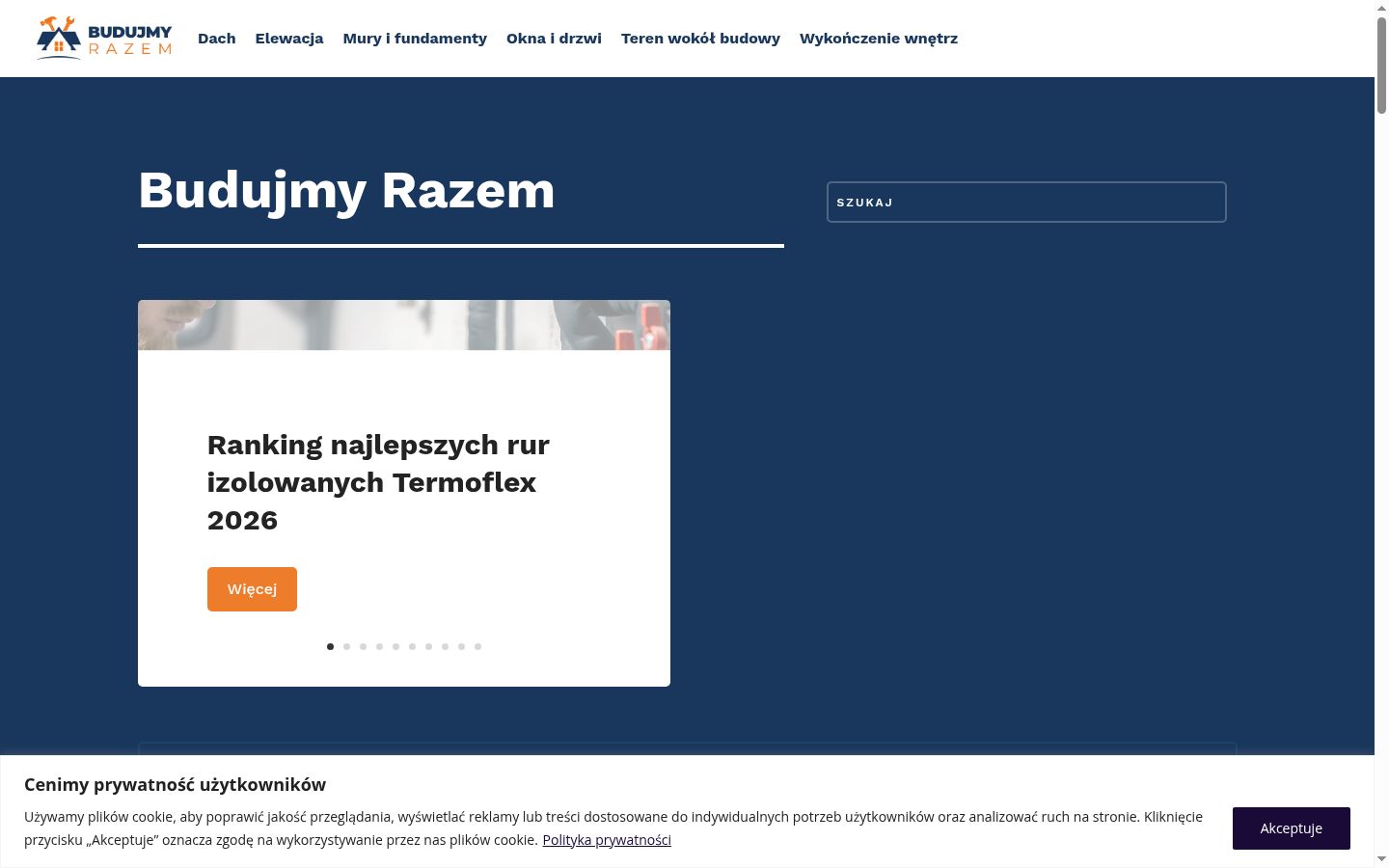This screenshot has width=1389, height=868.
Task: Click the page scrollbar thumb
Action: [x=1381, y=64]
